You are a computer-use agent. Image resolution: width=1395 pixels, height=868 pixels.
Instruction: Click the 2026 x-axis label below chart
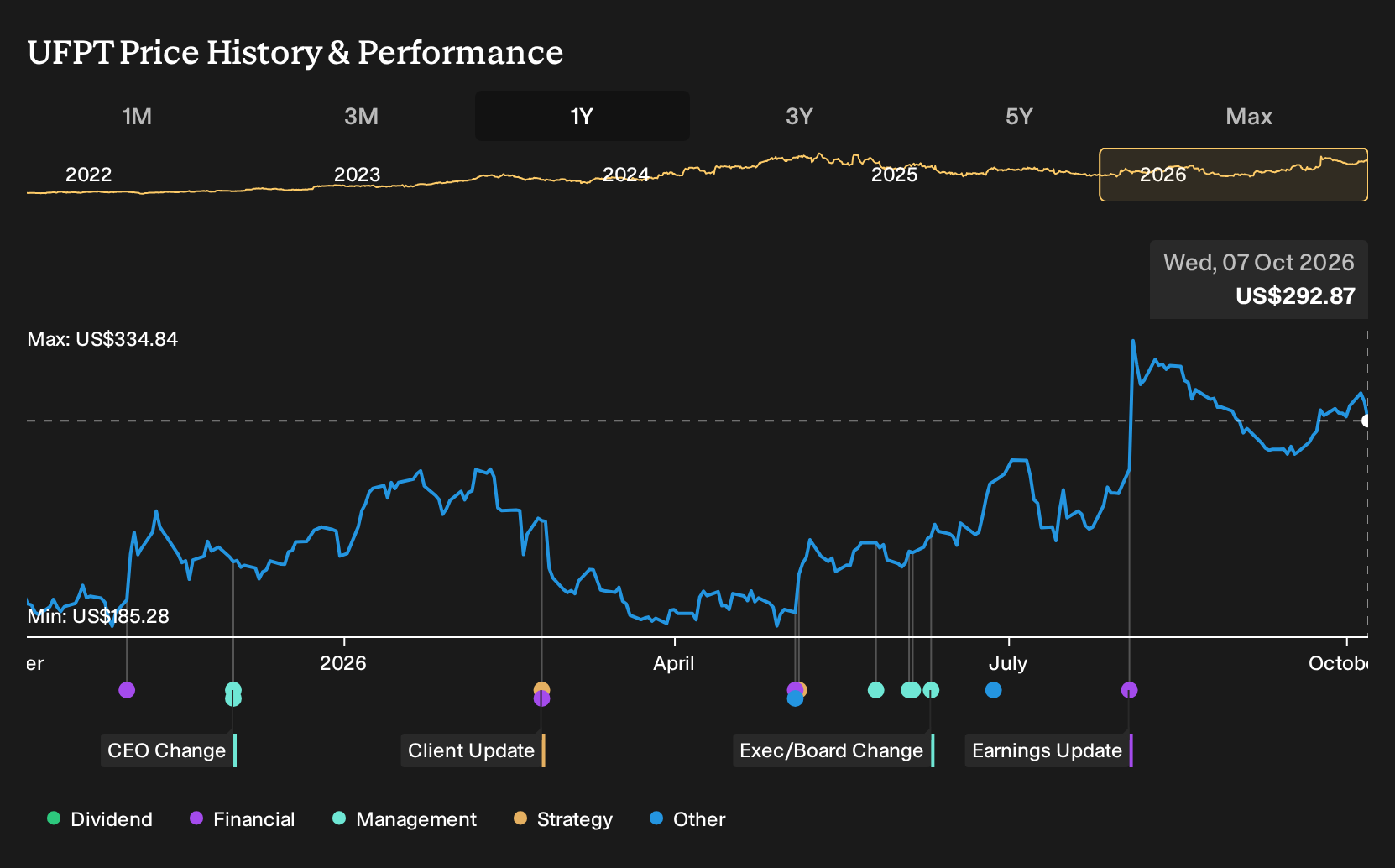point(343,663)
